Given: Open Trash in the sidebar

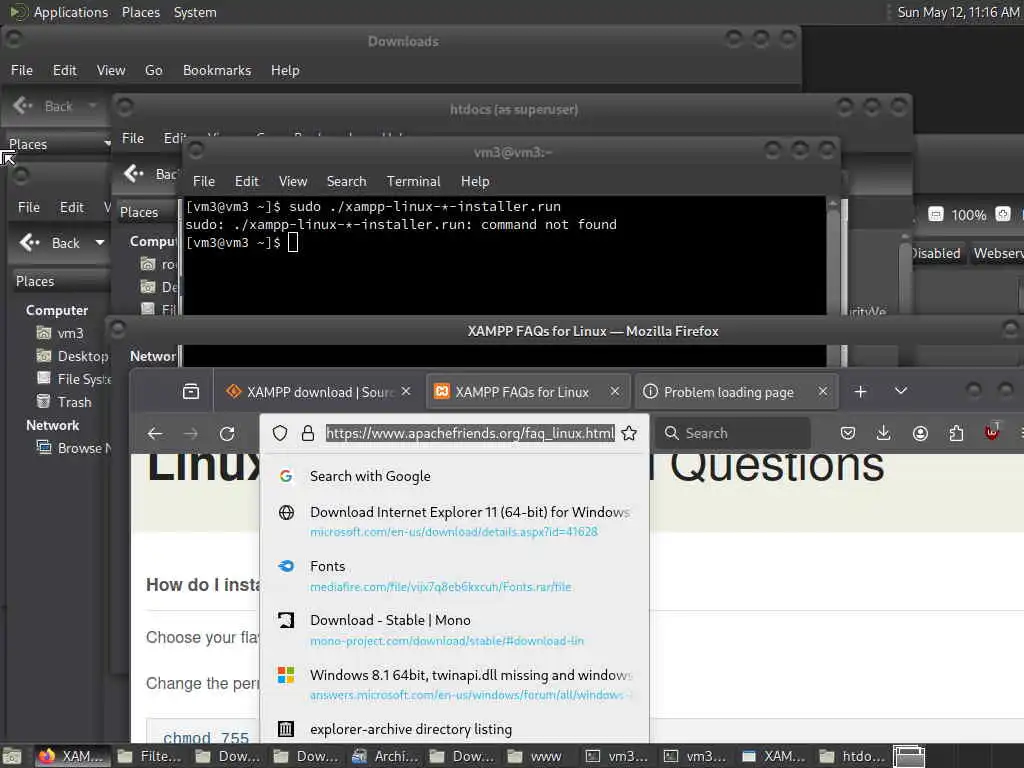Looking at the screenshot, I should tap(64, 402).
